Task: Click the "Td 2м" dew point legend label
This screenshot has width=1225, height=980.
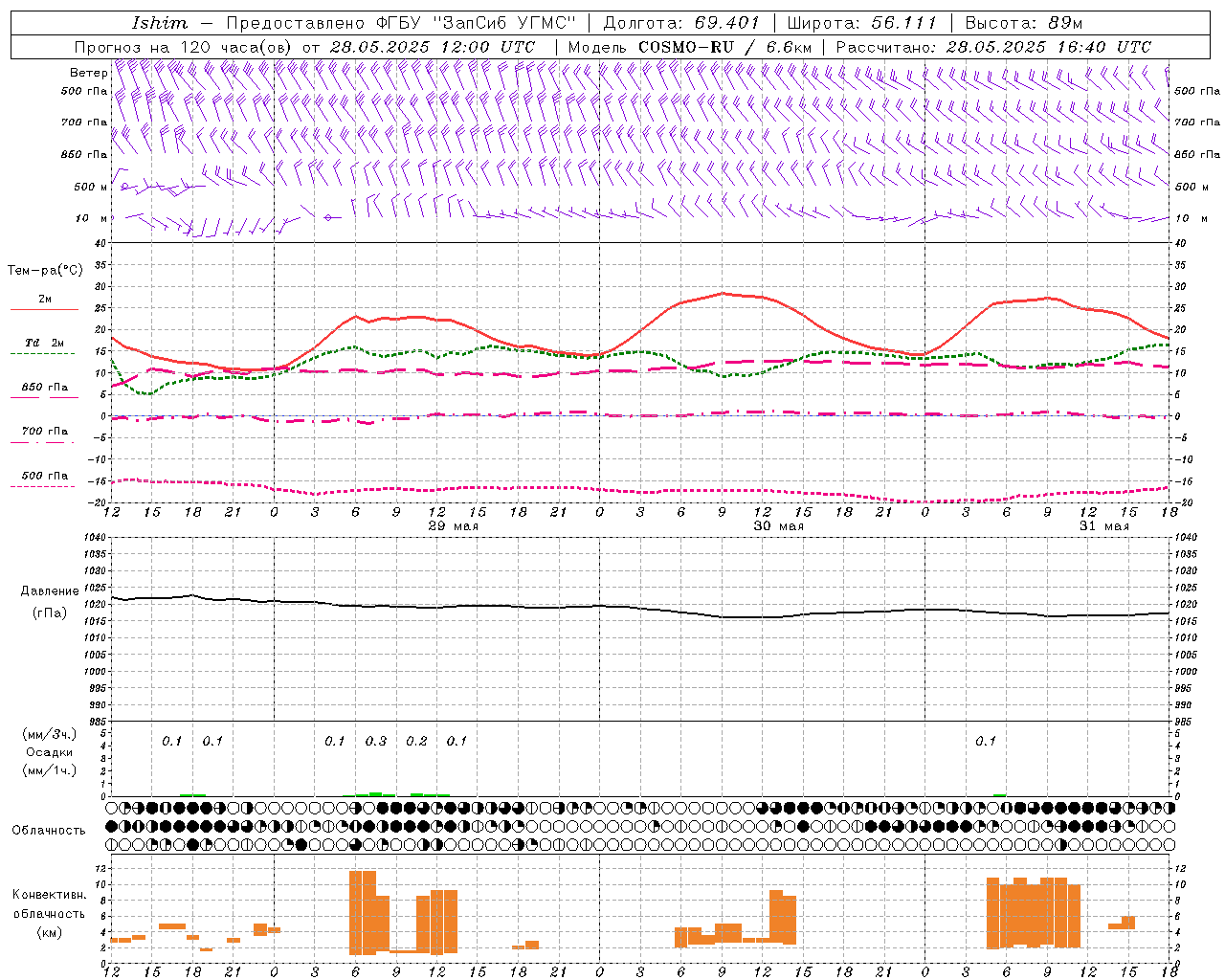Action: tap(44, 343)
